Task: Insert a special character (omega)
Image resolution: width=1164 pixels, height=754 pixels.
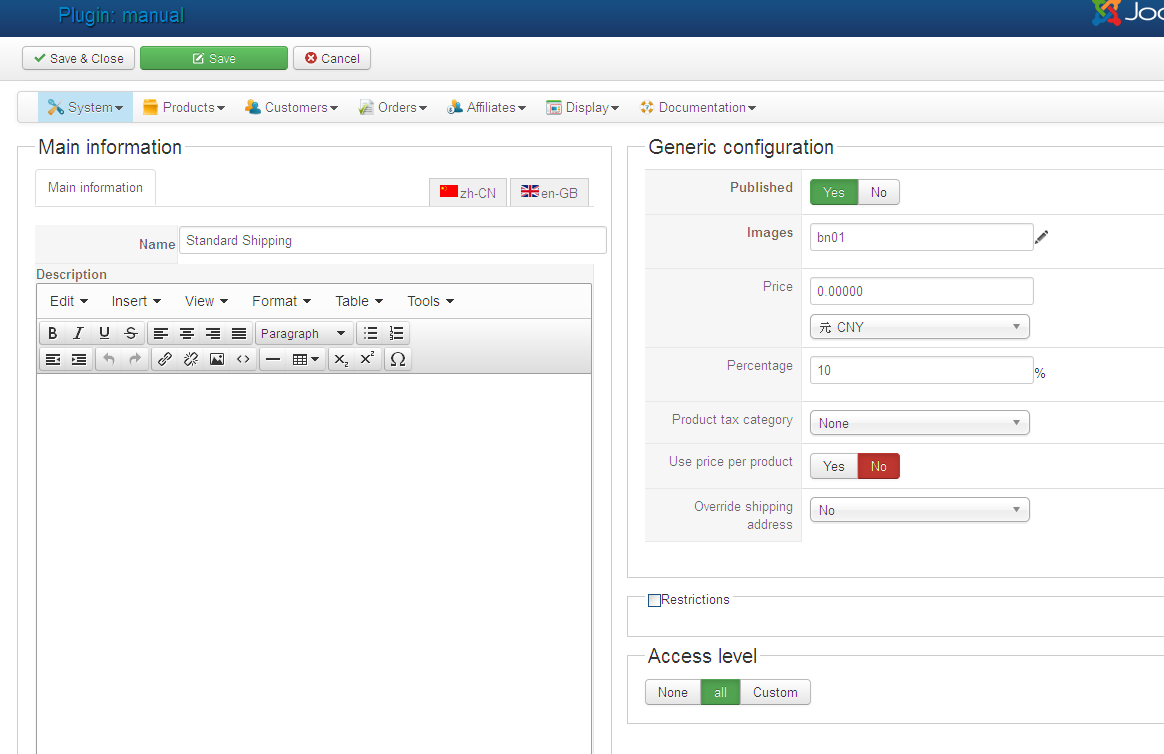Action: [398, 359]
